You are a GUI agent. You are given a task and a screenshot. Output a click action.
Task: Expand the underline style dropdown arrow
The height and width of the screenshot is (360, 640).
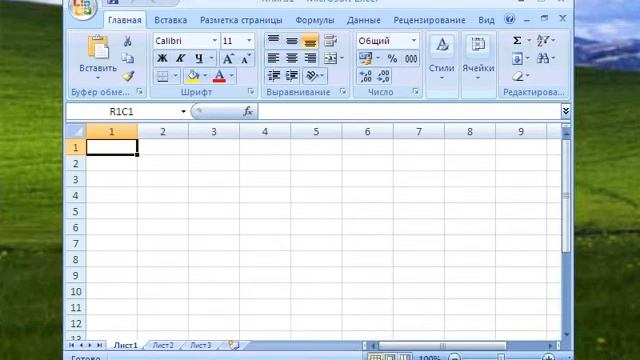point(211,58)
